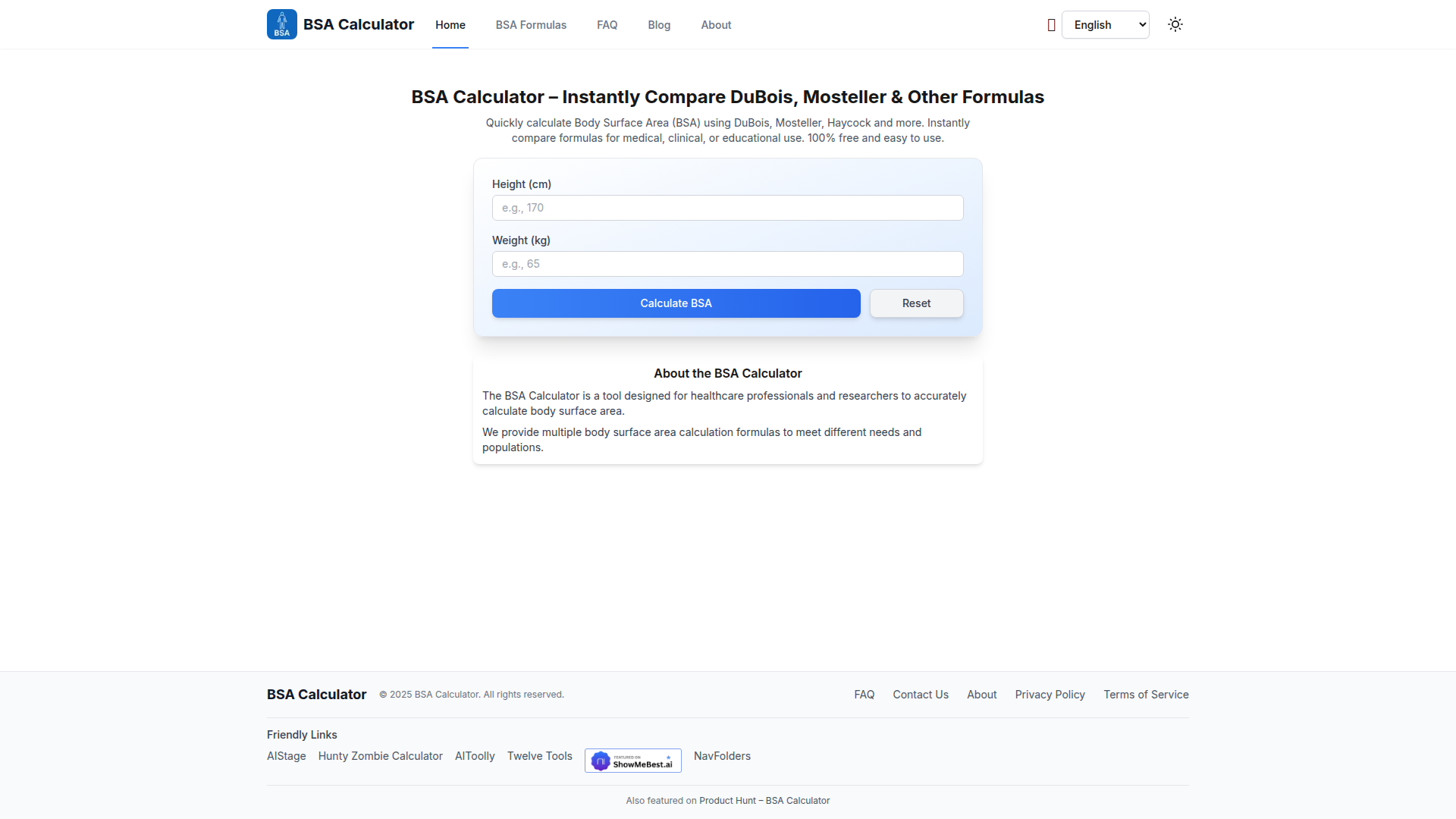View the Terms of Service link
Viewport: 1456px width, 819px height.
pyautogui.click(x=1146, y=695)
